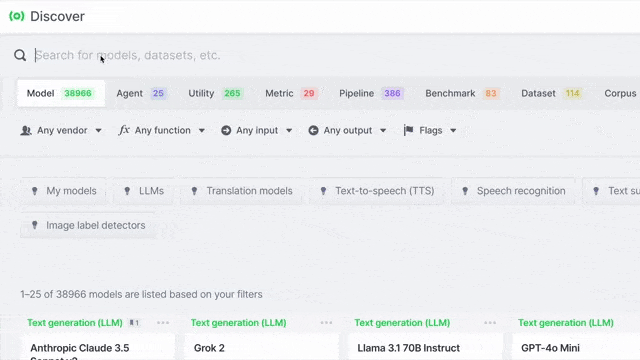
Task: Open the Pipeline tab
Action: 371,93
